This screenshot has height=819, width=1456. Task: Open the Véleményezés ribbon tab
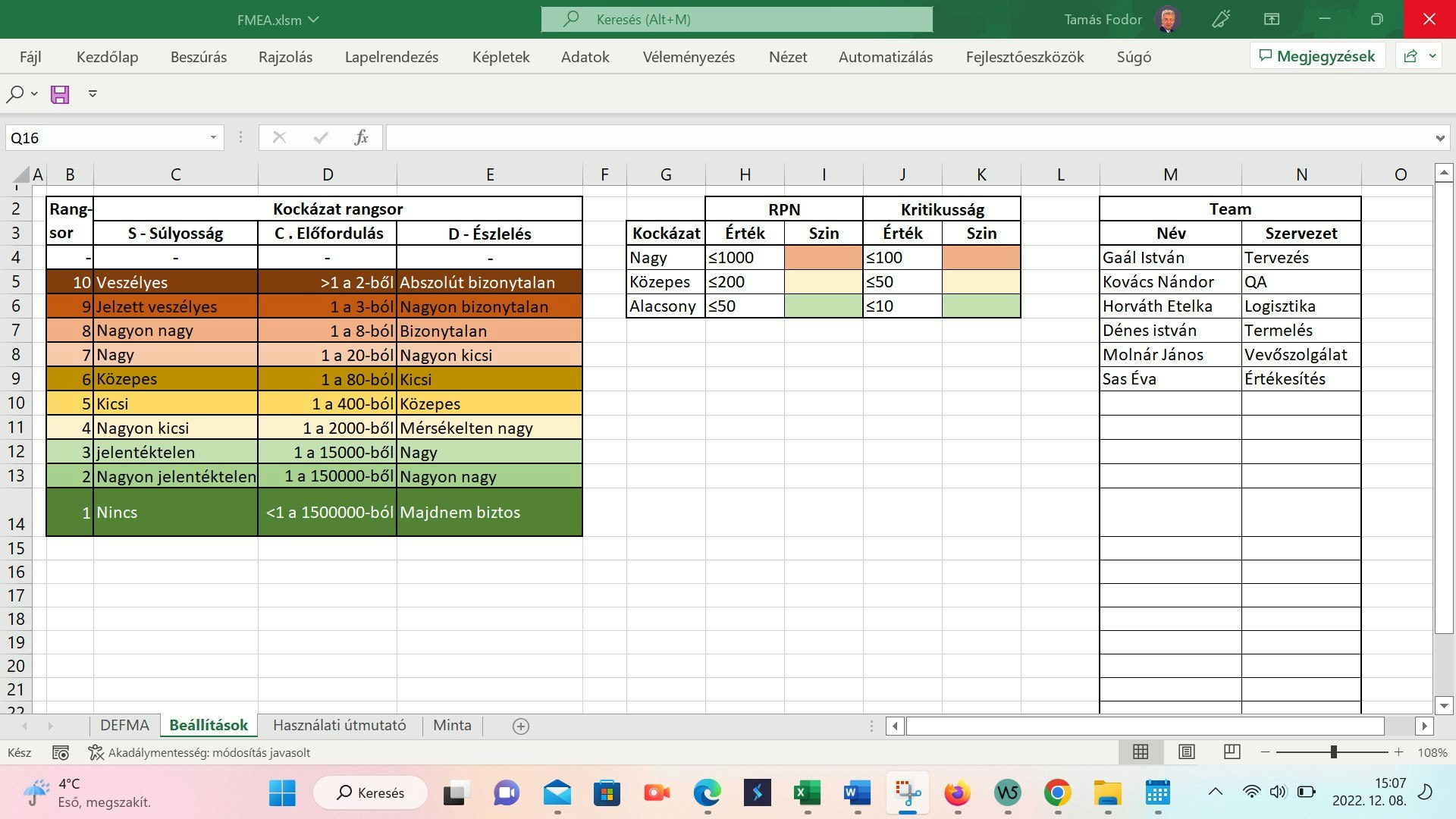coord(689,57)
